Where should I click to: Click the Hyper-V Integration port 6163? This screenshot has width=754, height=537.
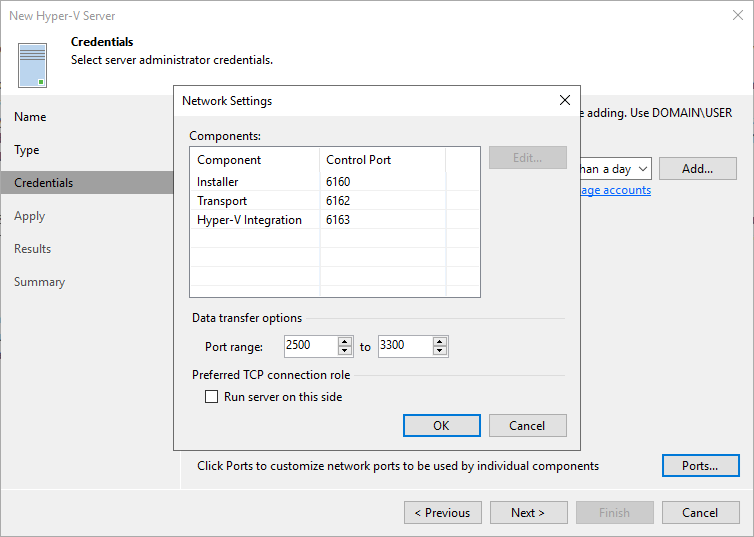(338, 220)
